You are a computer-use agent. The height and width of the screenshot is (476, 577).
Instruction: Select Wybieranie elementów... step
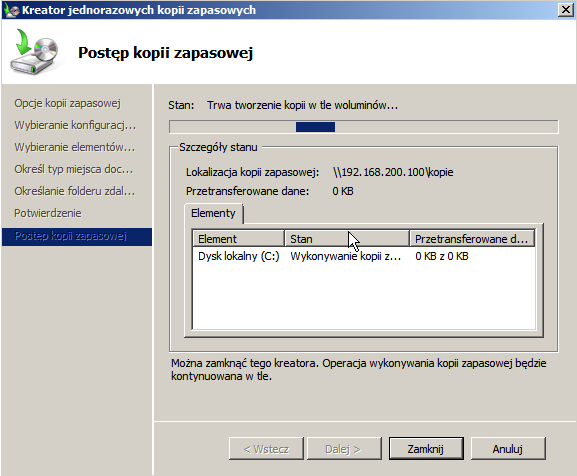(x=75, y=147)
